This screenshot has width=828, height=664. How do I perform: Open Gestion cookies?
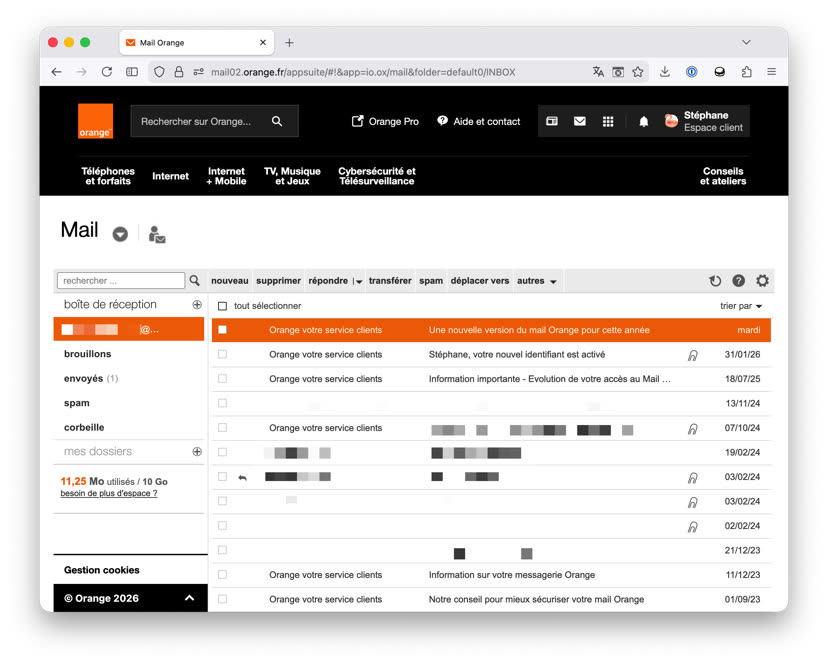coord(102,570)
